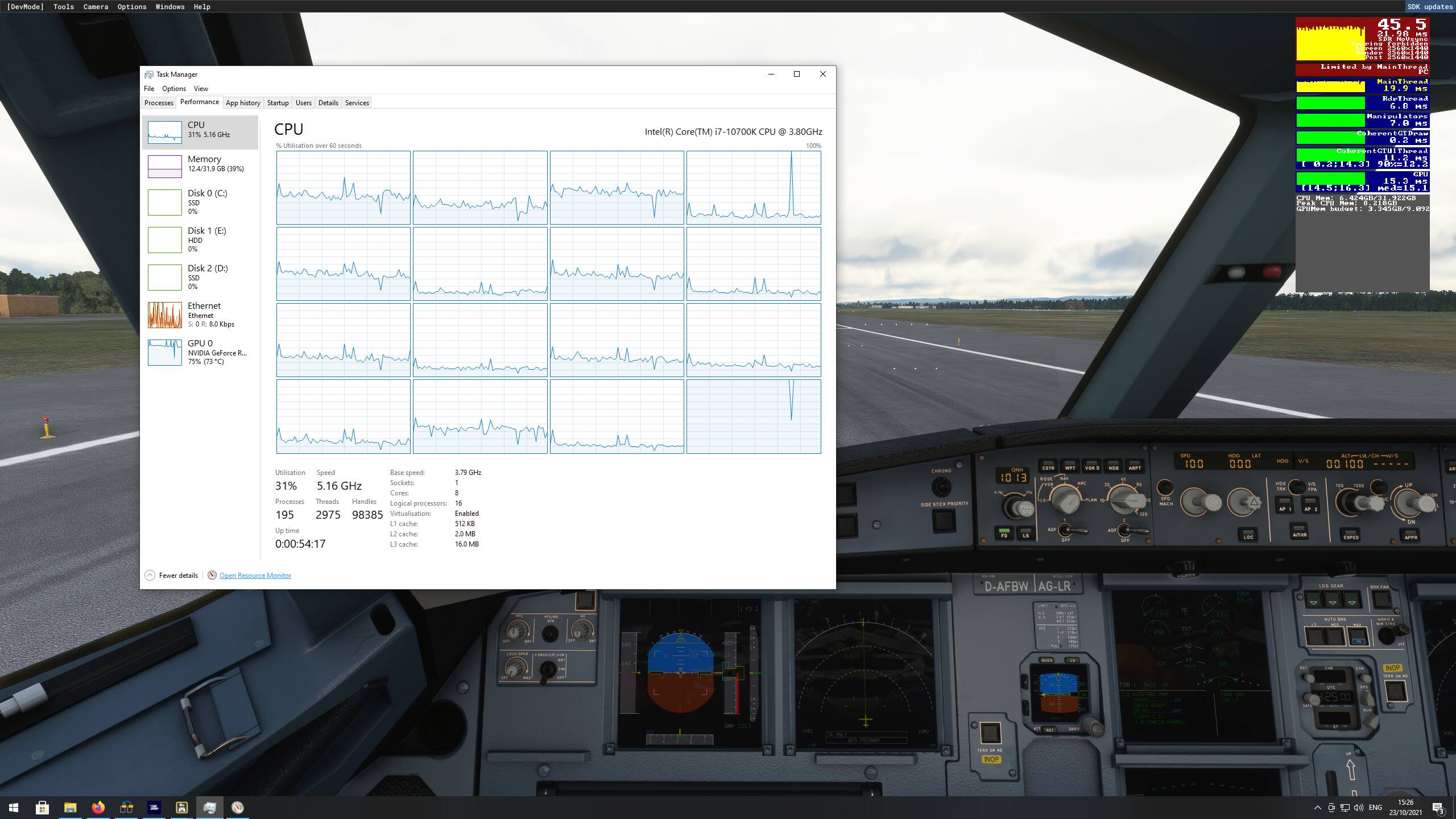Click the Open Resource Monitor link
1456x819 pixels.
(x=255, y=575)
